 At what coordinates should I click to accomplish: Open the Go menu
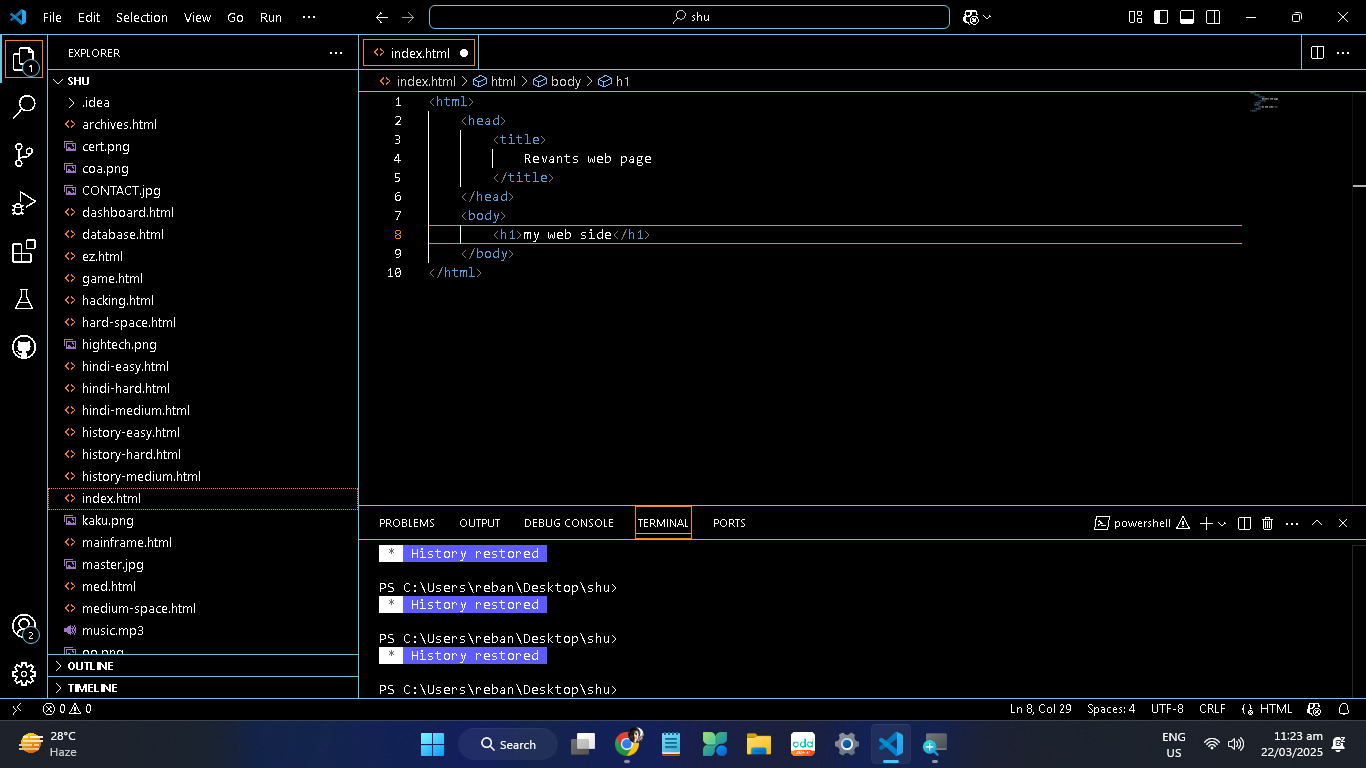pyautogui.click(x=235, y=17)
